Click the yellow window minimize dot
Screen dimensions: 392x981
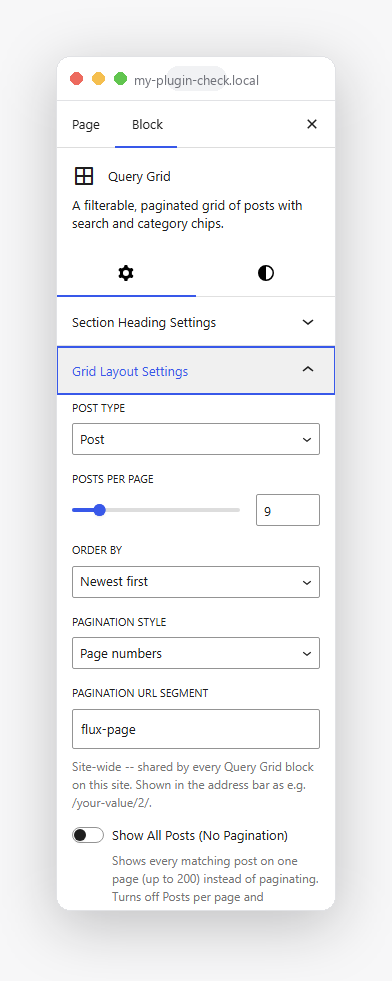click(x=99, y=79)
